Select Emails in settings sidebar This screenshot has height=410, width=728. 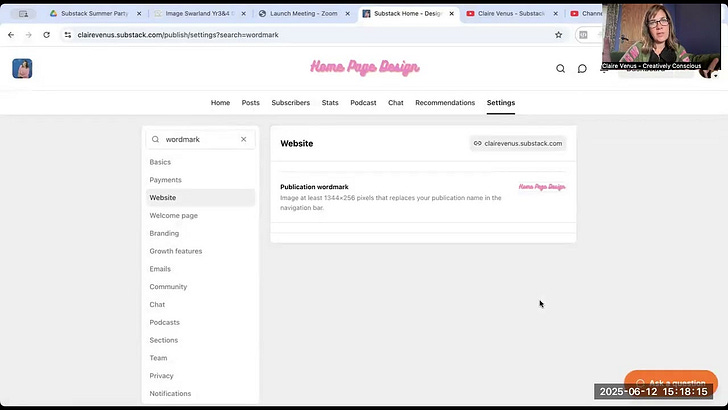coord(201,269)
